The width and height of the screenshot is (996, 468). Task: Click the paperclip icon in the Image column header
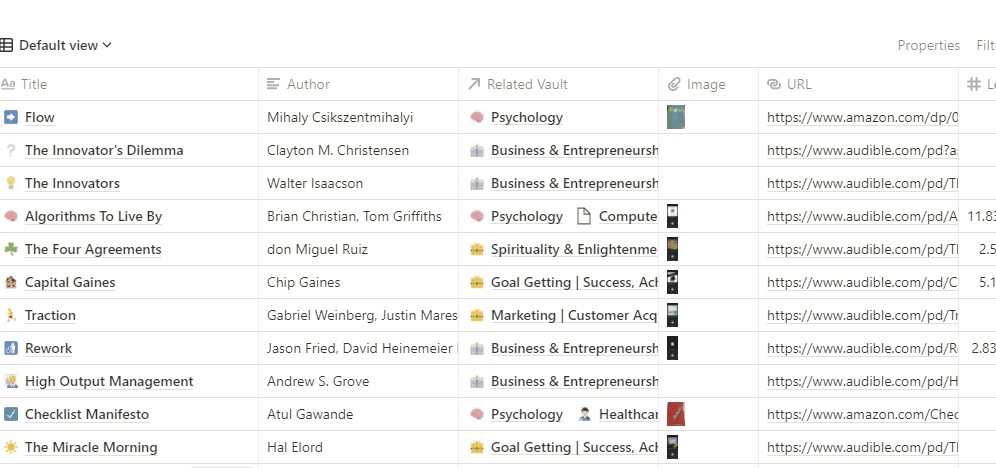pos(674,84)
